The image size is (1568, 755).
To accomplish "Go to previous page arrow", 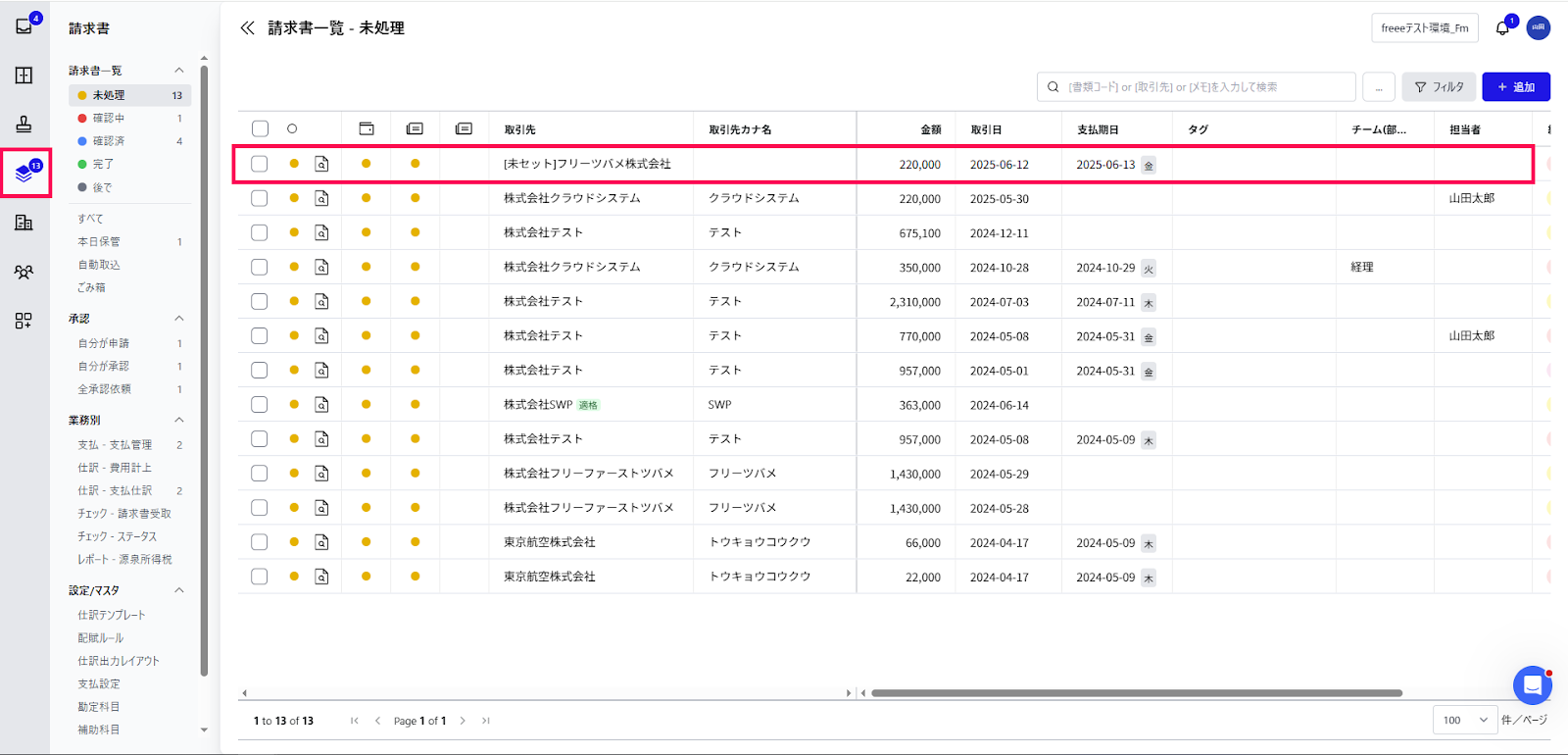I will (377, 721).
